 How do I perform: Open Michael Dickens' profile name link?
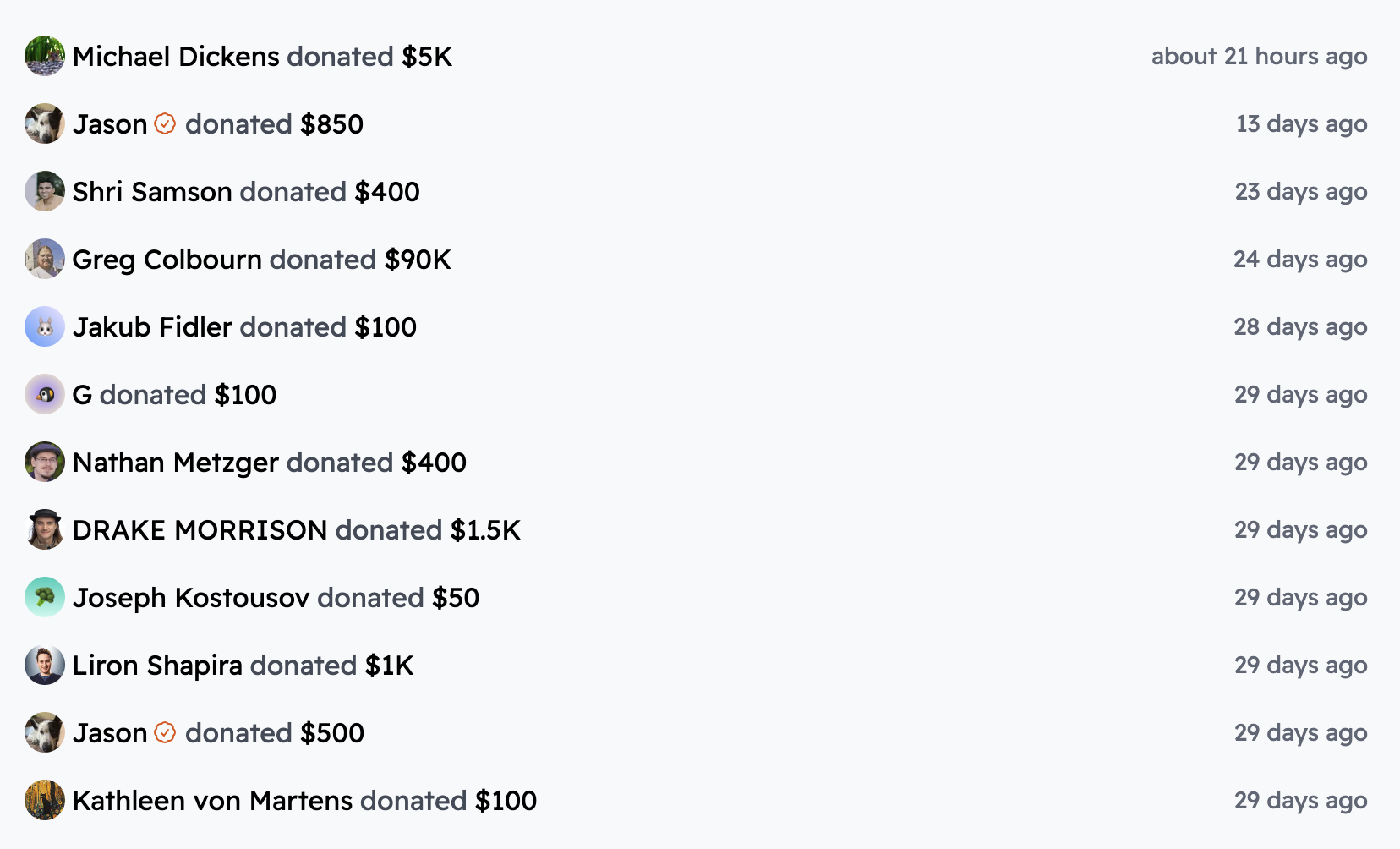click(176, 57)
